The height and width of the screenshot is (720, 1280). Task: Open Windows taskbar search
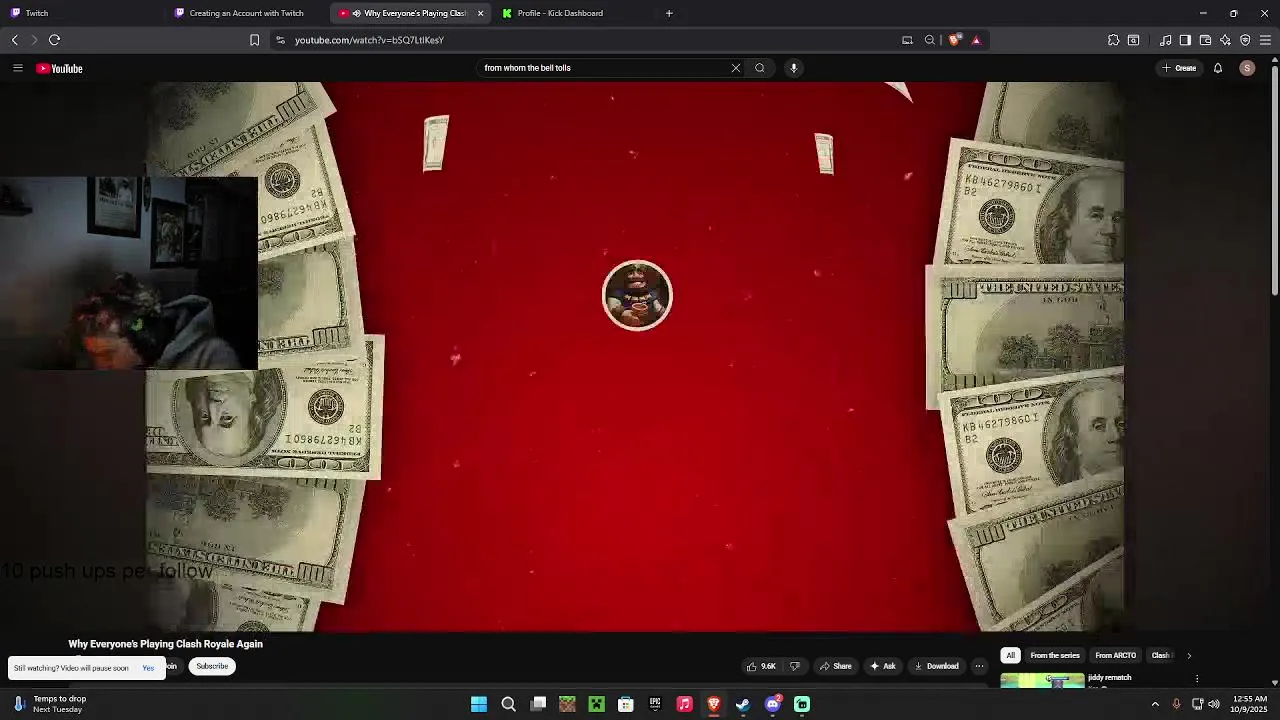click(x=508, y=704)
